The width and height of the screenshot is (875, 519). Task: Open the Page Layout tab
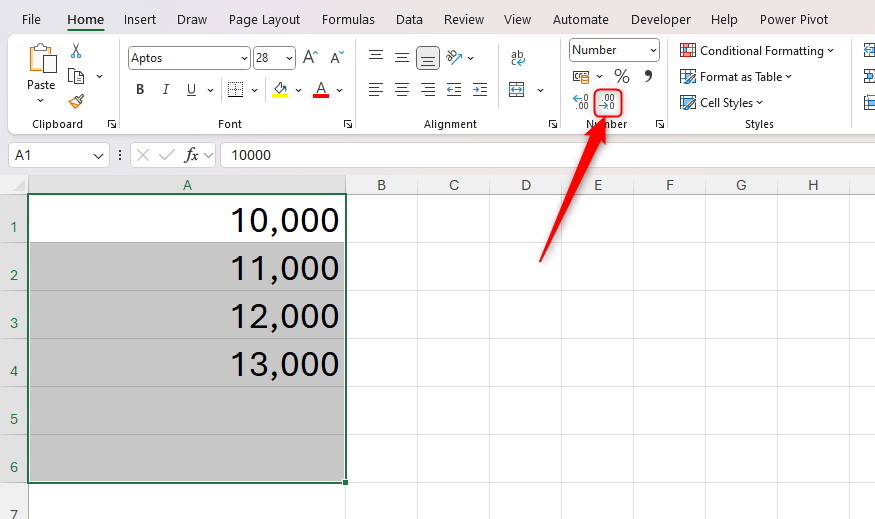(x=264, y=19)
